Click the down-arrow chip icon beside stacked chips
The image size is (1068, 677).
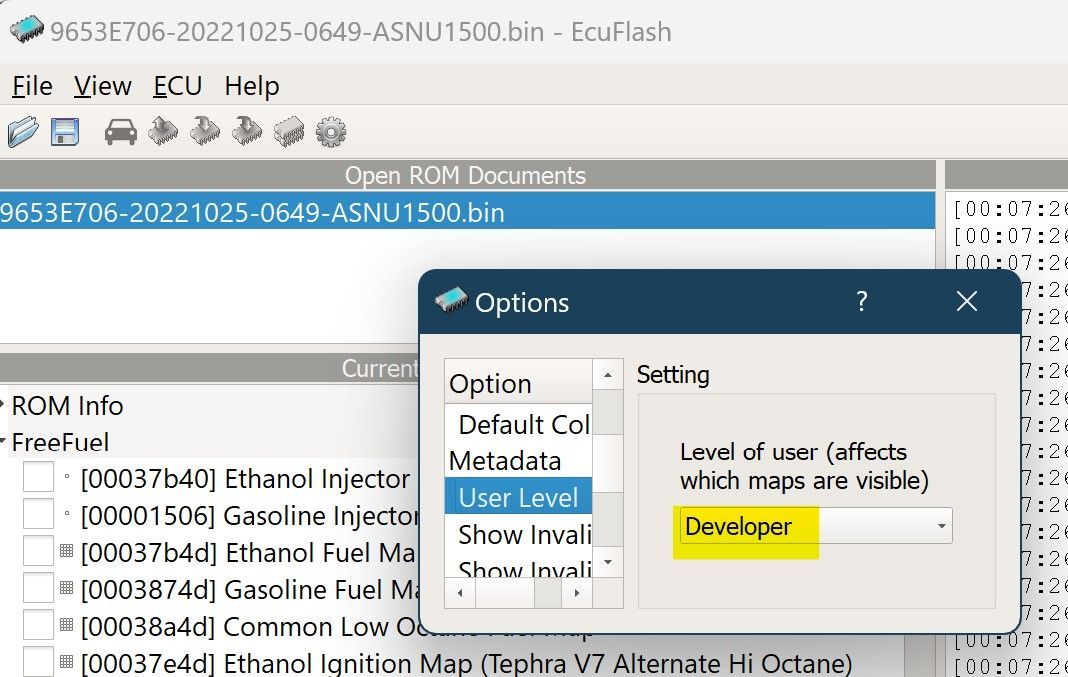click(x=247, y=132)
